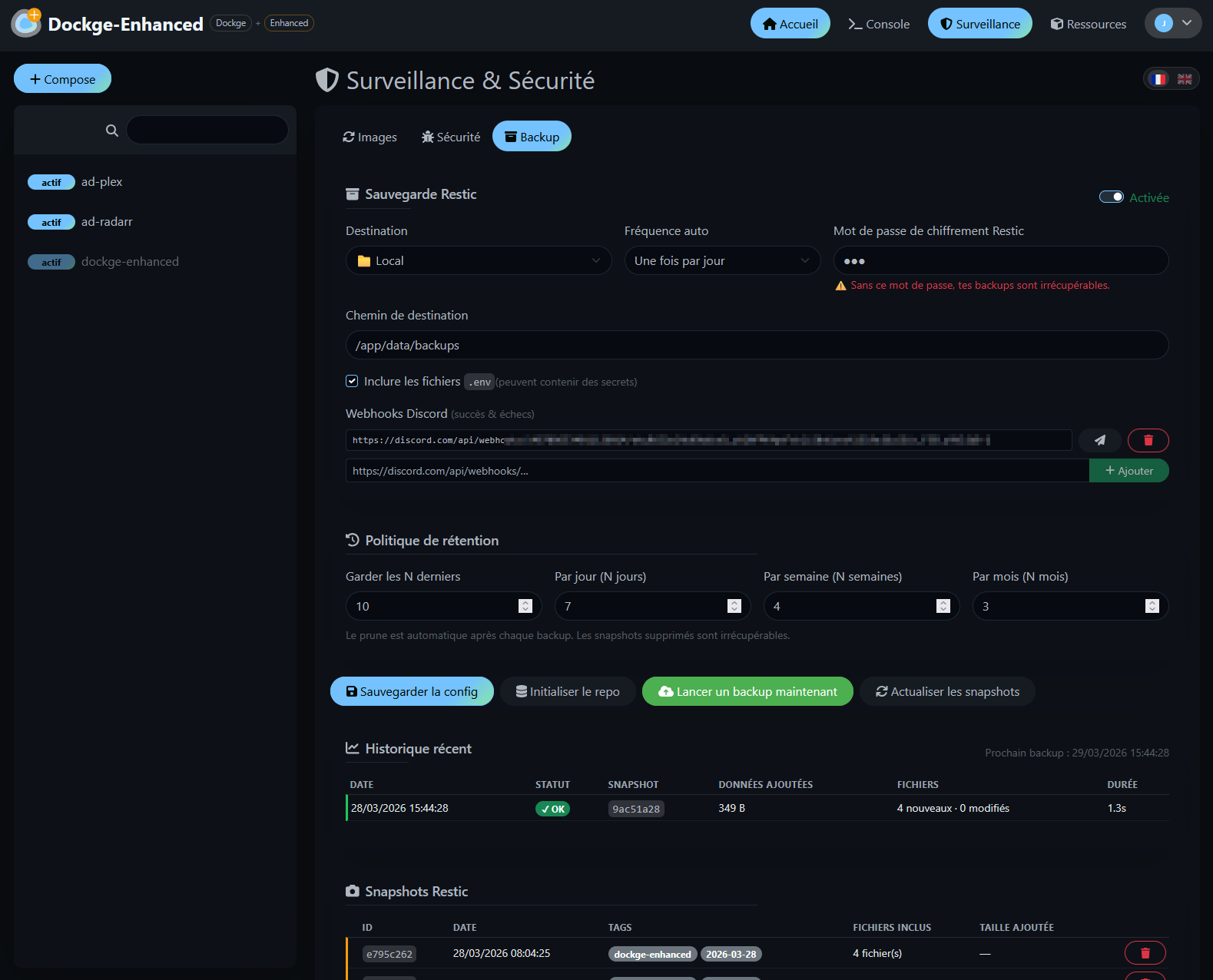Open the Fréquence auto dropdown
The image size is (1213, 980).
click(721, 261)
